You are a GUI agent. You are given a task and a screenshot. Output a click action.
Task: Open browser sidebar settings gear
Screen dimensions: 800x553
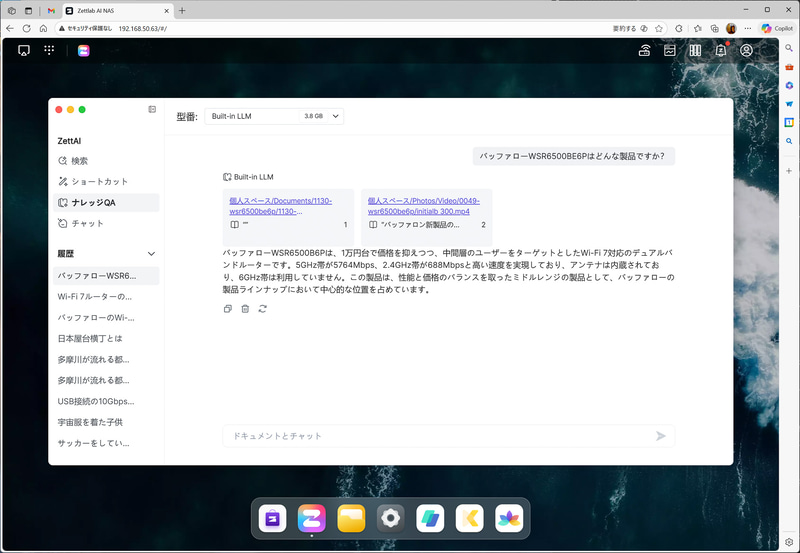789,542
